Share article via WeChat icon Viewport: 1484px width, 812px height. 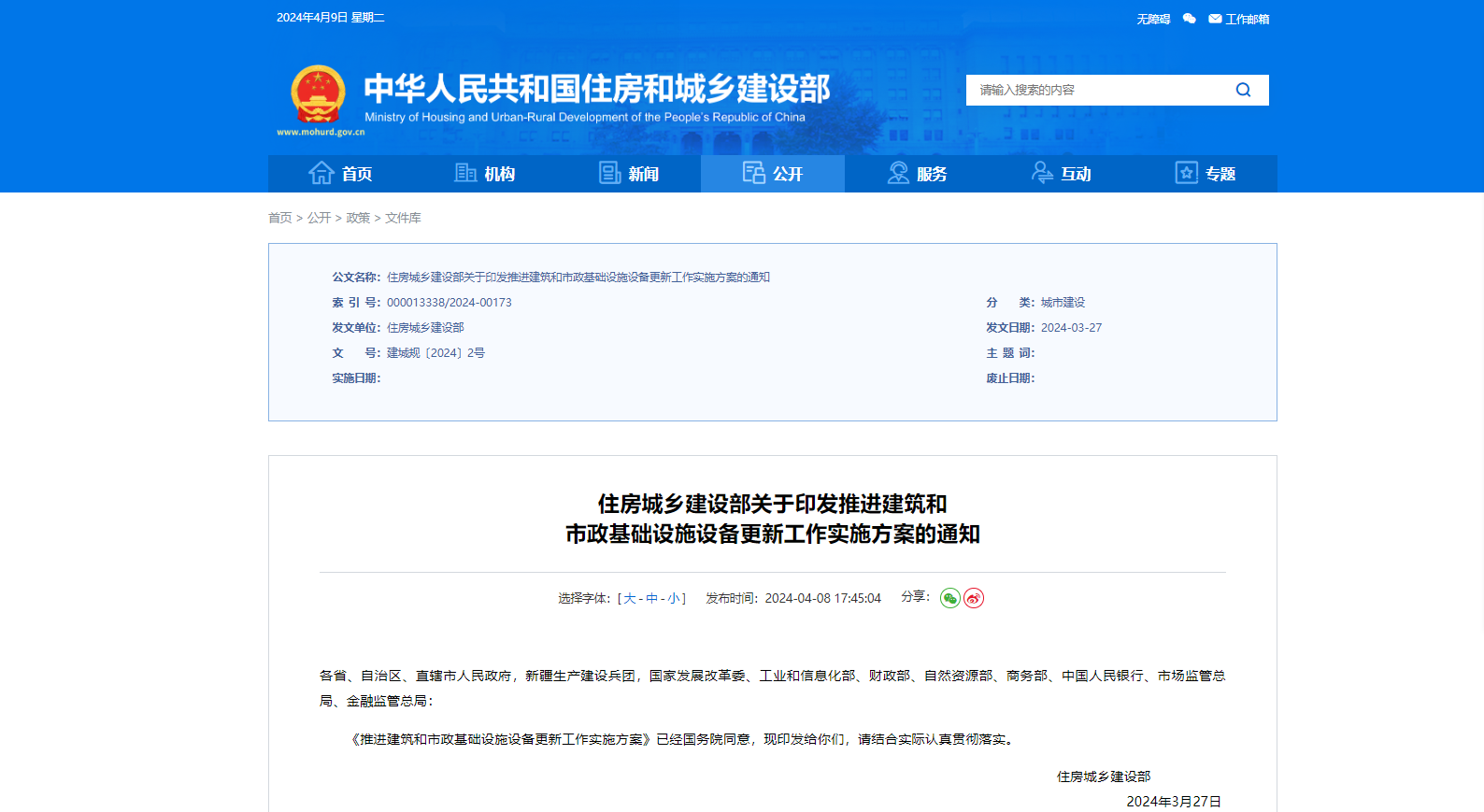pos(950,598)
